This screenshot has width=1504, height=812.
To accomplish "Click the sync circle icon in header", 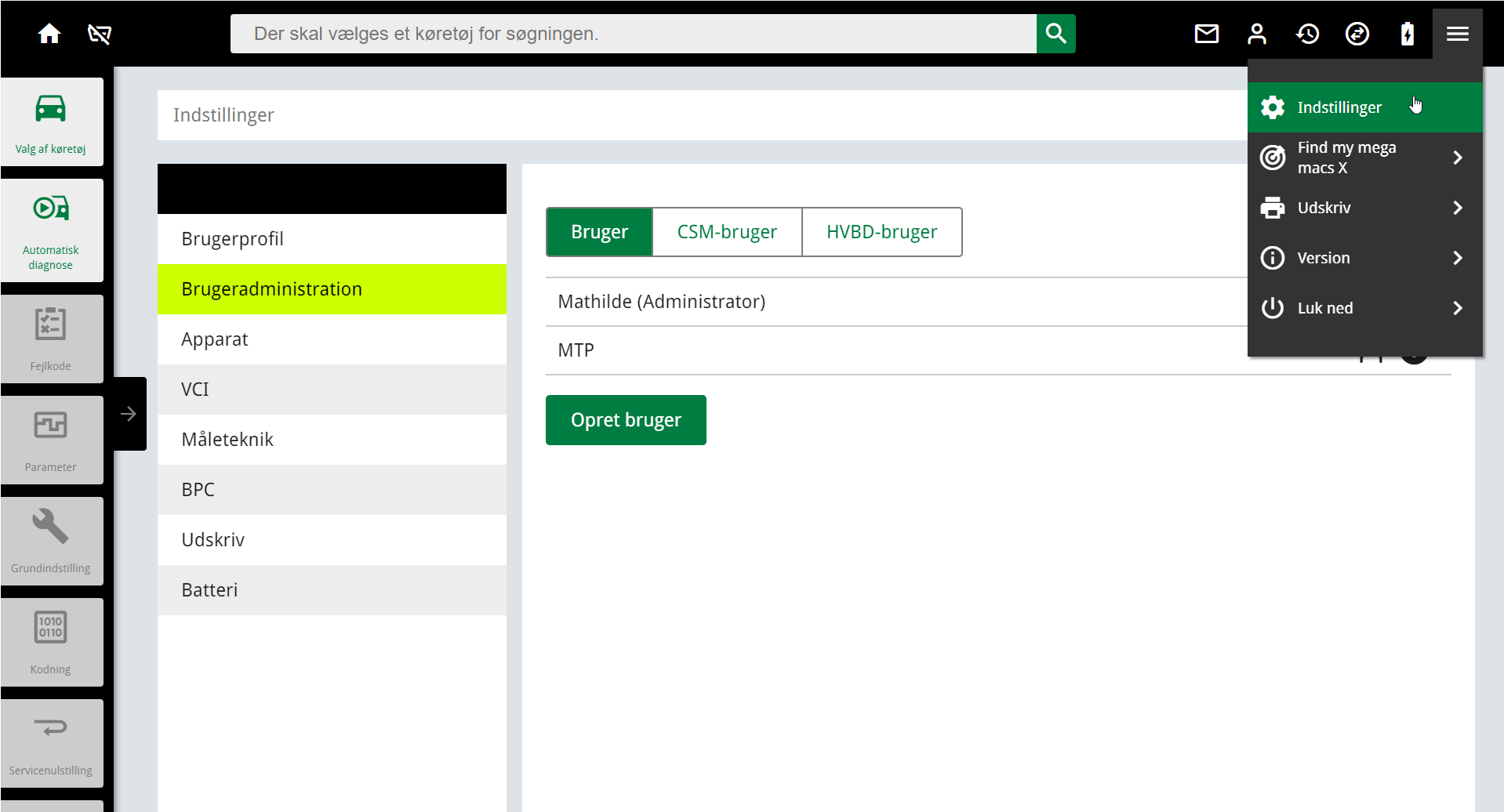I will tap(1357, 34).
